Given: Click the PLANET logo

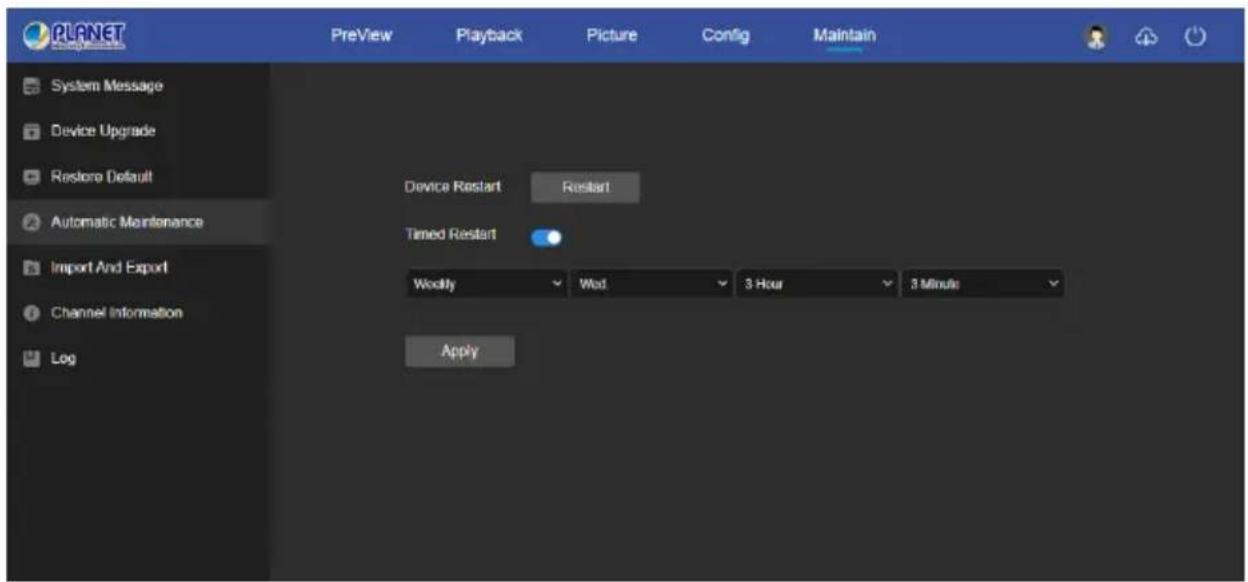Looking at the screenshot, I should click(x=73, y=36).
